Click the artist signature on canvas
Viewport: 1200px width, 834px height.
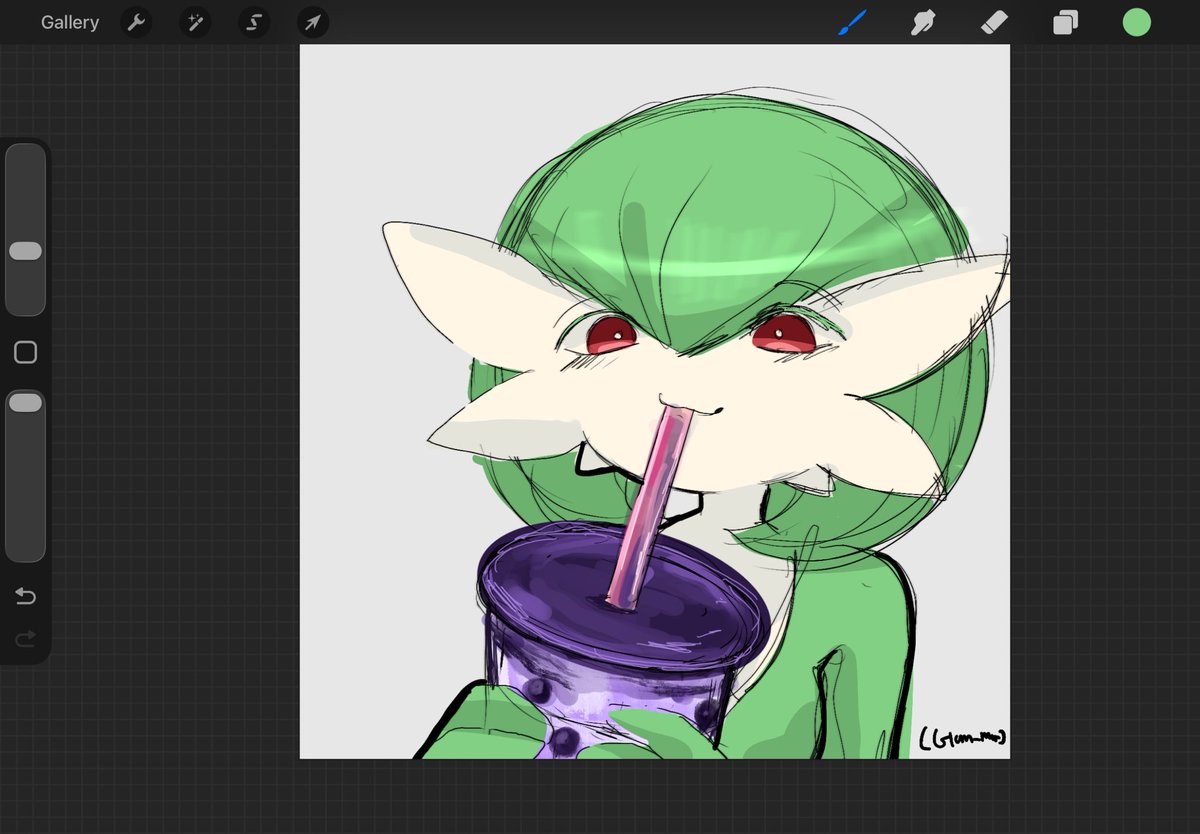click(962, 738)
